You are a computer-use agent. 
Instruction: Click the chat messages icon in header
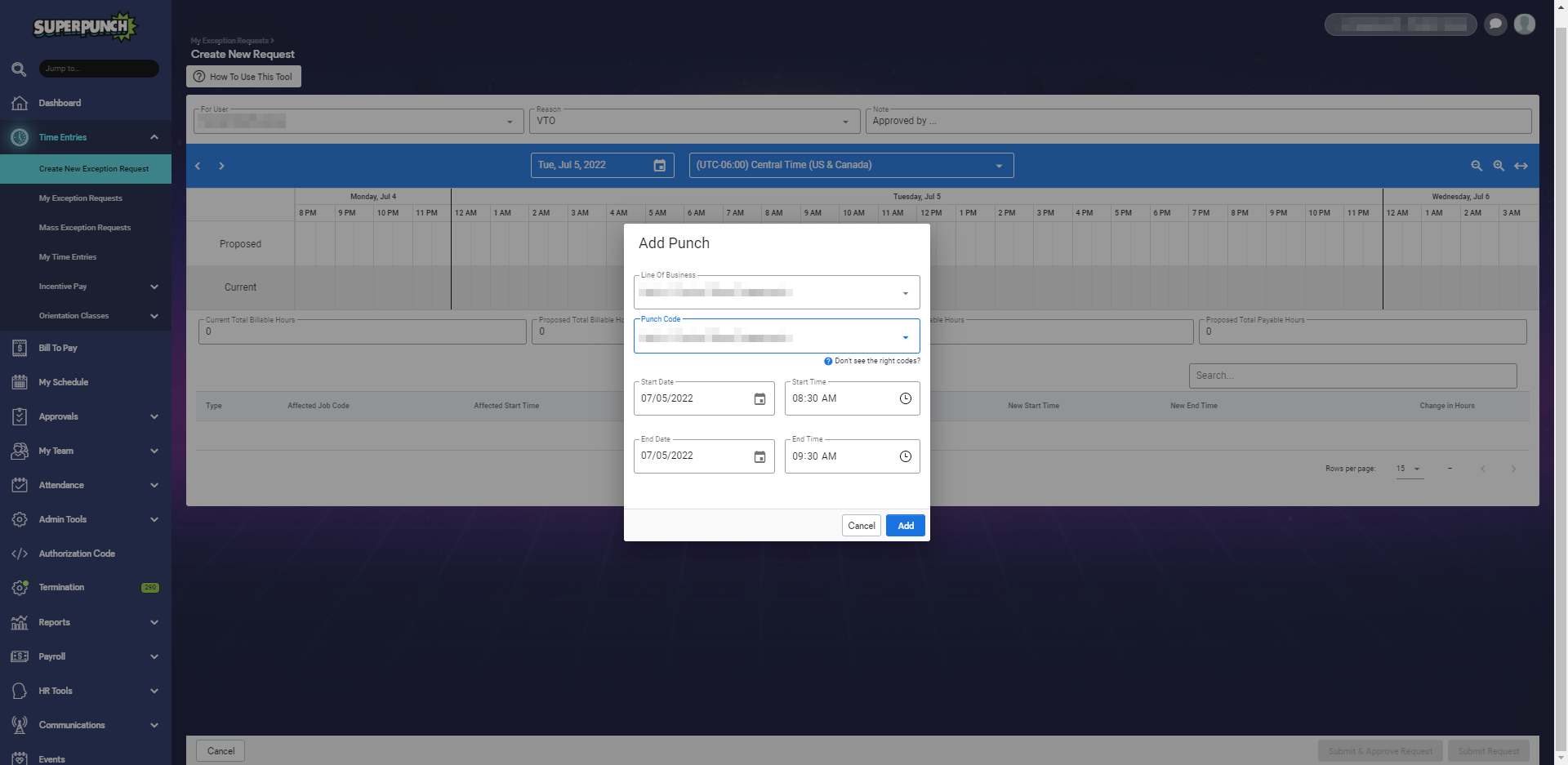[1495, 24]
